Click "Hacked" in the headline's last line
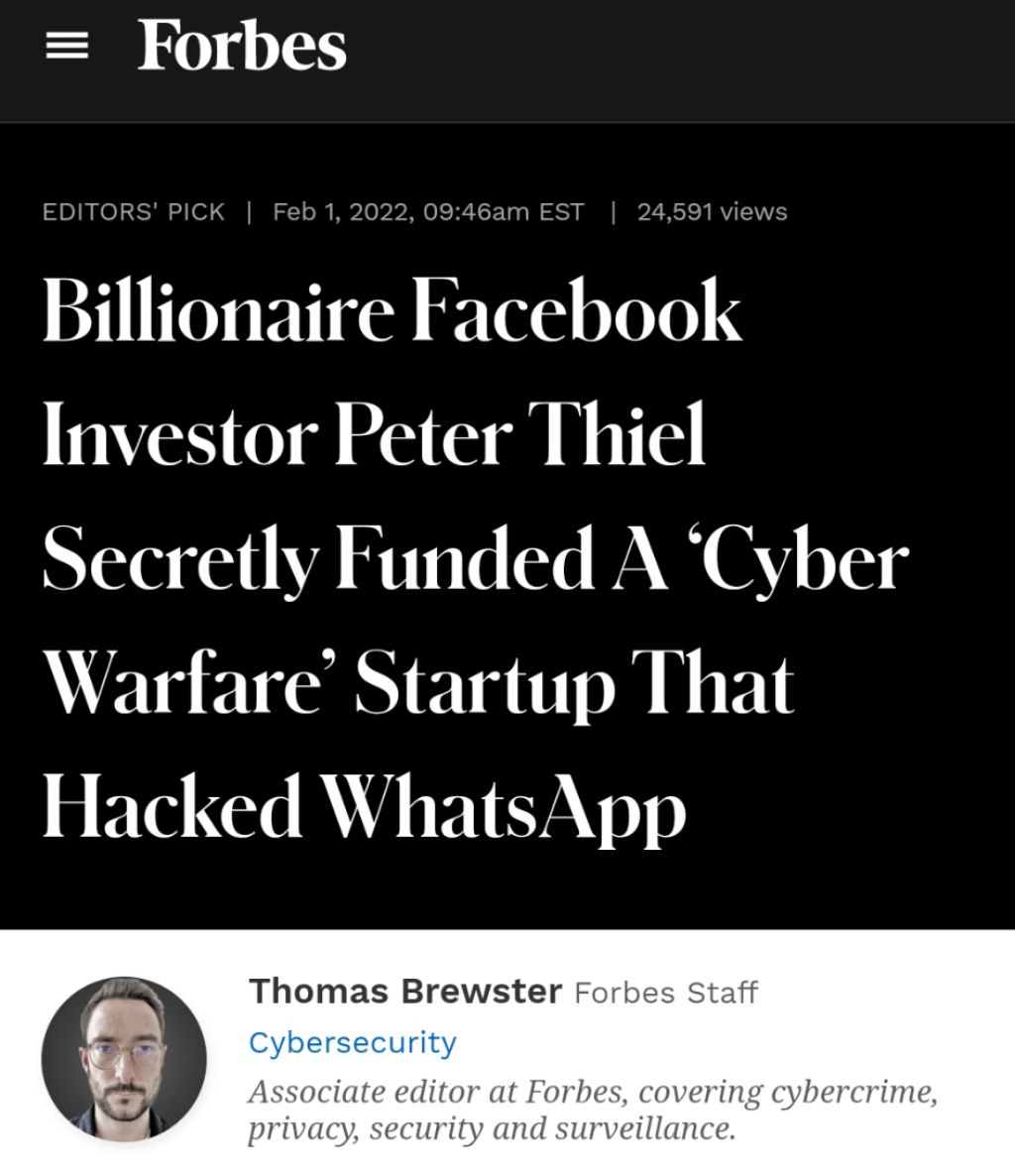The image size is (1015, 1176). click(x=172, y=805)
